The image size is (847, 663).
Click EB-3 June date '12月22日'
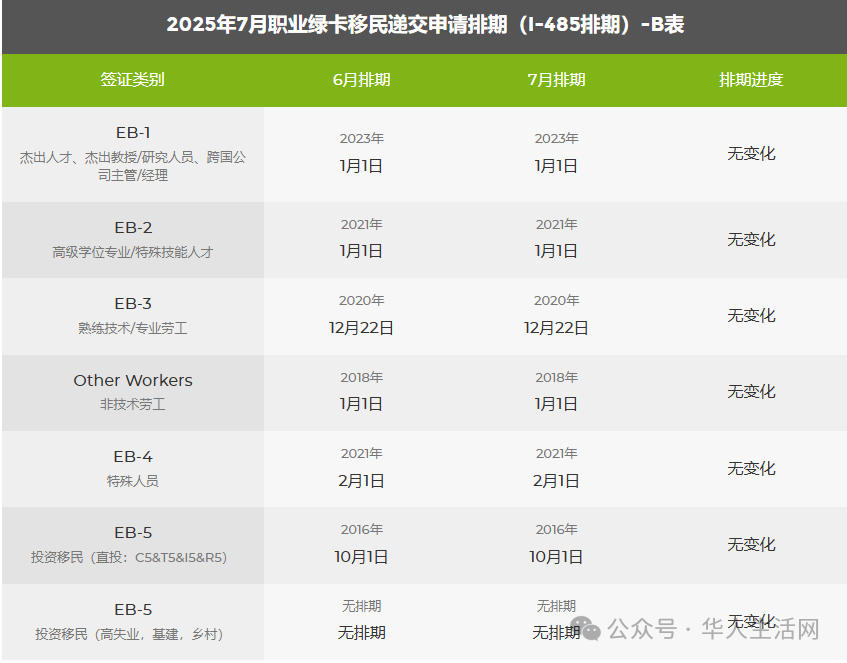[361, 327]
